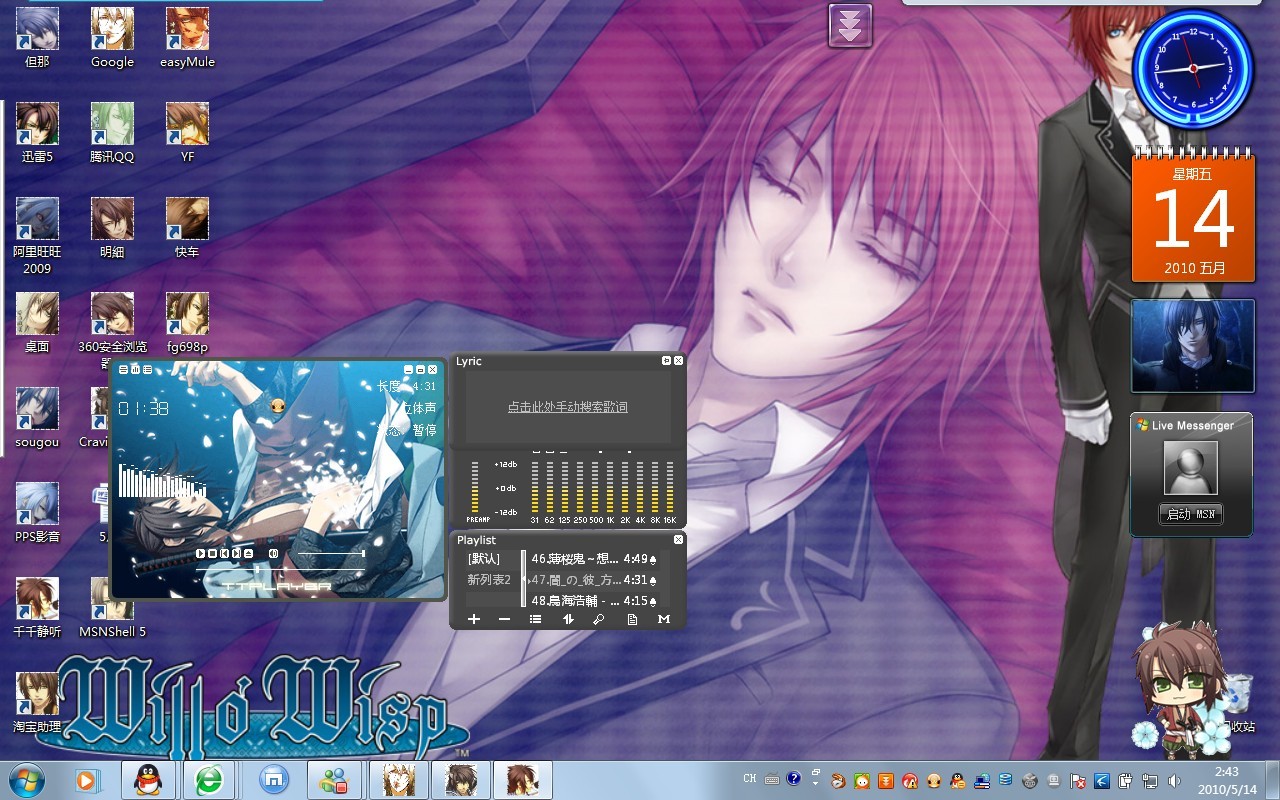This screenshot has height=800, width=1280.
Task: Click the PREAMP equalizer slider
Action: point(475,487)
